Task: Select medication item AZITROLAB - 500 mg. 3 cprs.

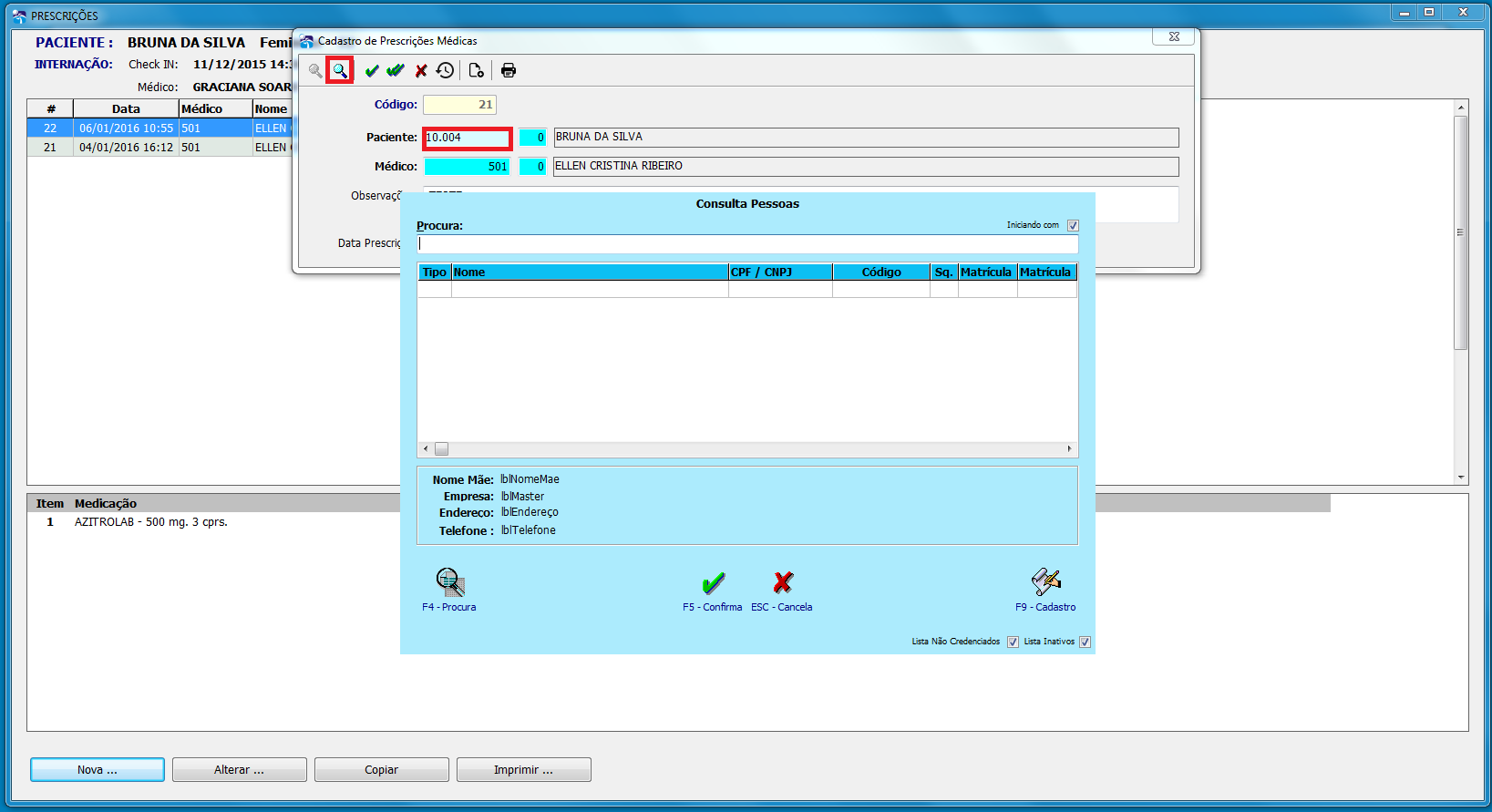Action: 151,522
